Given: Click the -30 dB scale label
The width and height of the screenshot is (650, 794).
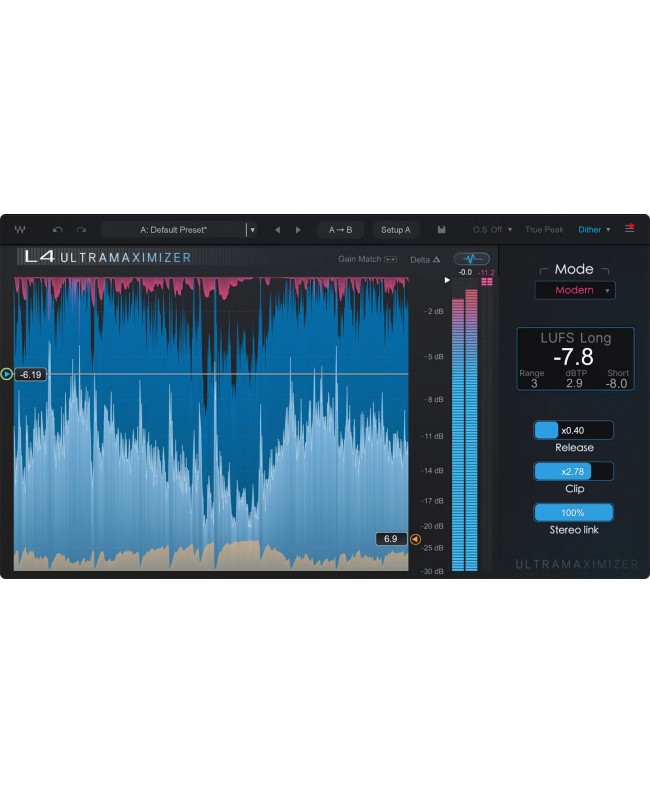Looking at the screenshot, I should [x=432, y=571].
